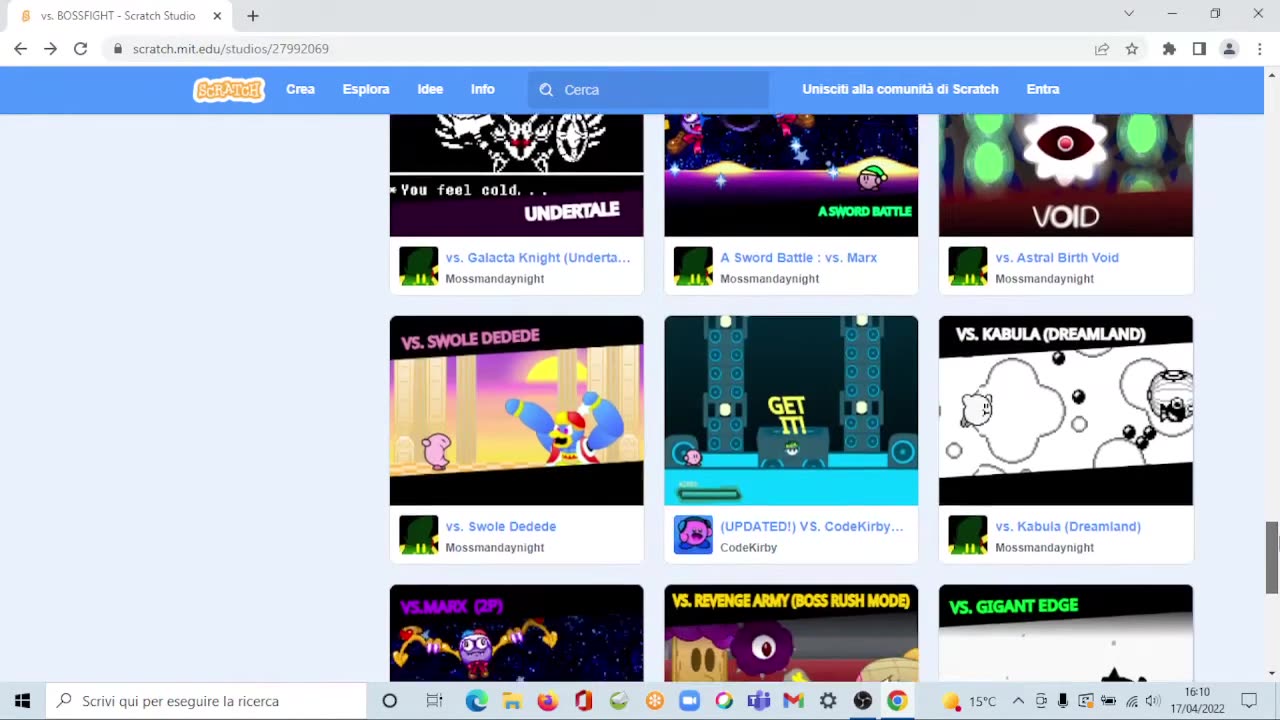Click the Windows taskbar search box
The image size is (1280, 720).
206,701
